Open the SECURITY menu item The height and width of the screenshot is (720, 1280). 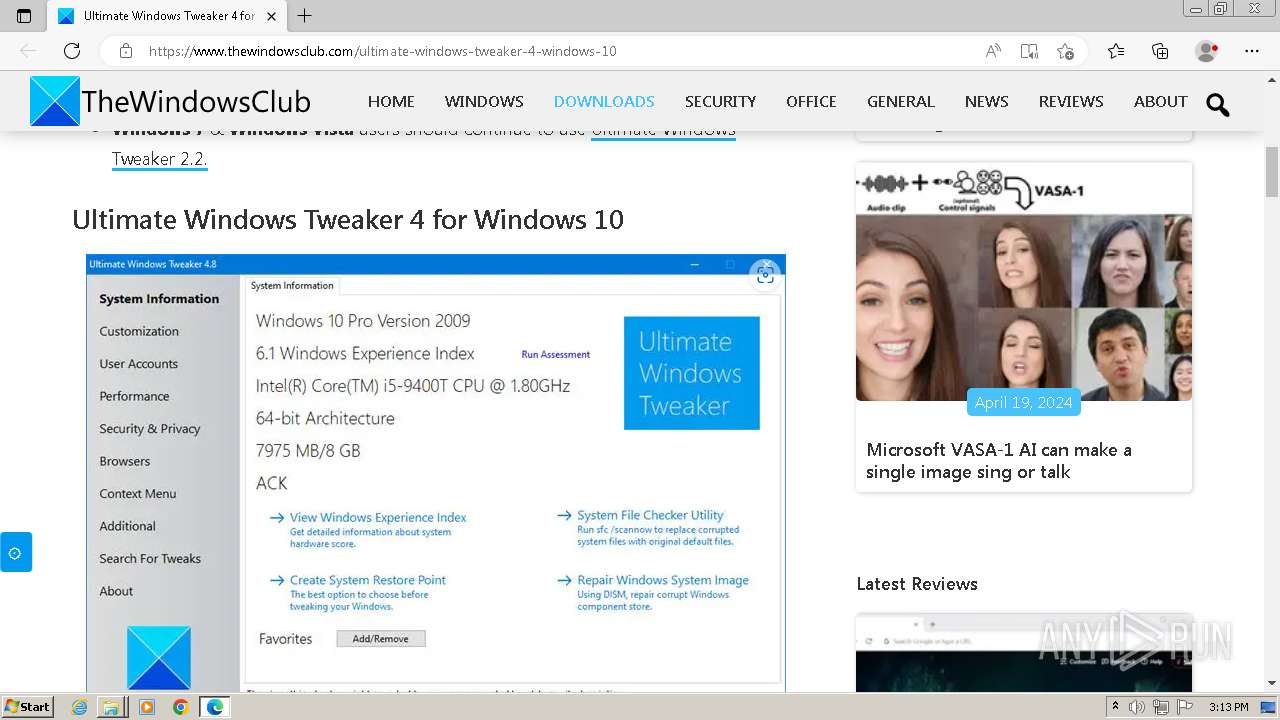[x=720, y=101]
